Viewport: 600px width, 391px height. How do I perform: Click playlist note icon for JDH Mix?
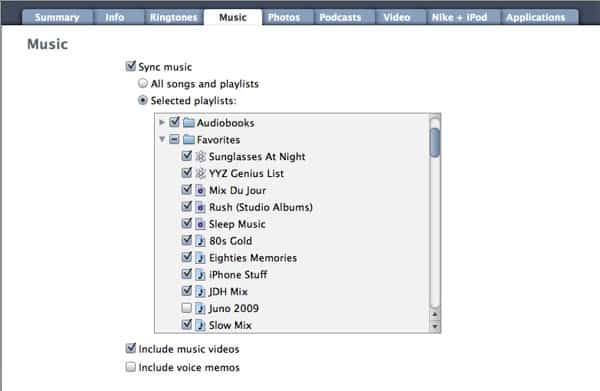click(x=201, y=292)
